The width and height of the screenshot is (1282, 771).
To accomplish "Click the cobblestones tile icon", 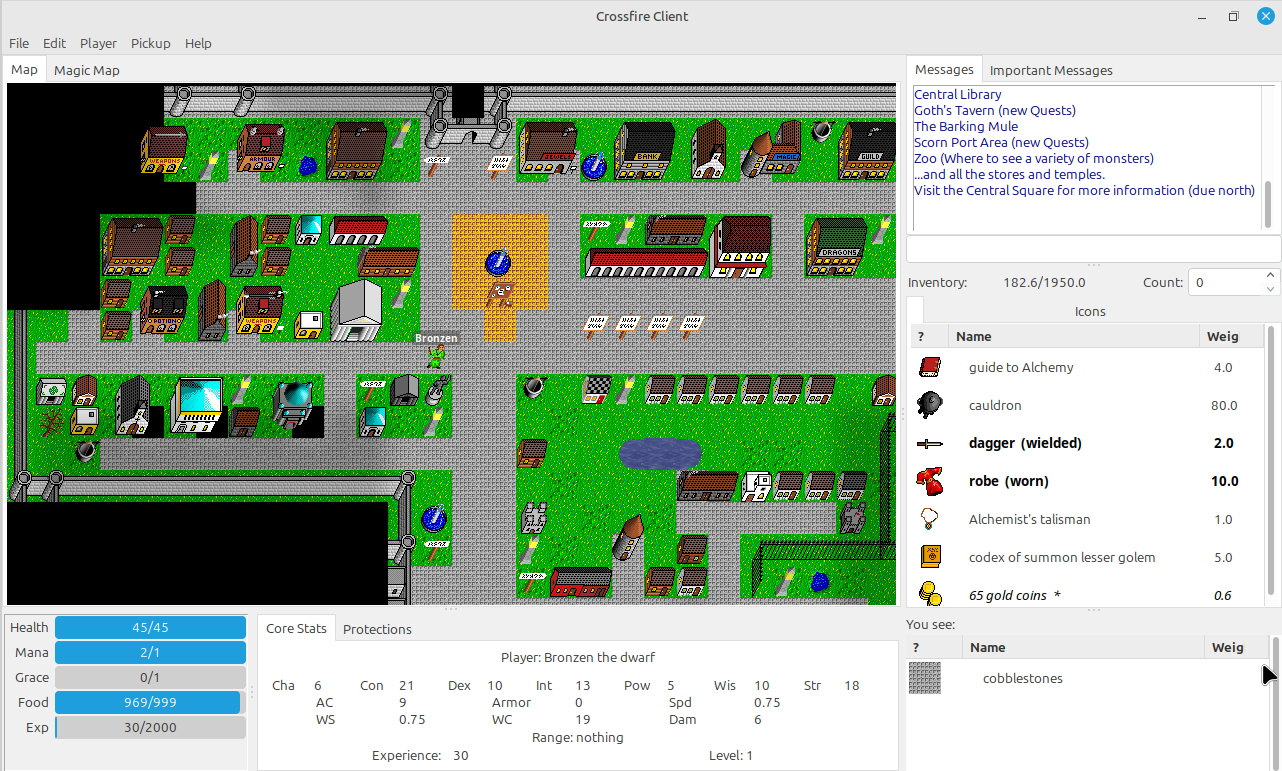I will pos(925,678).
